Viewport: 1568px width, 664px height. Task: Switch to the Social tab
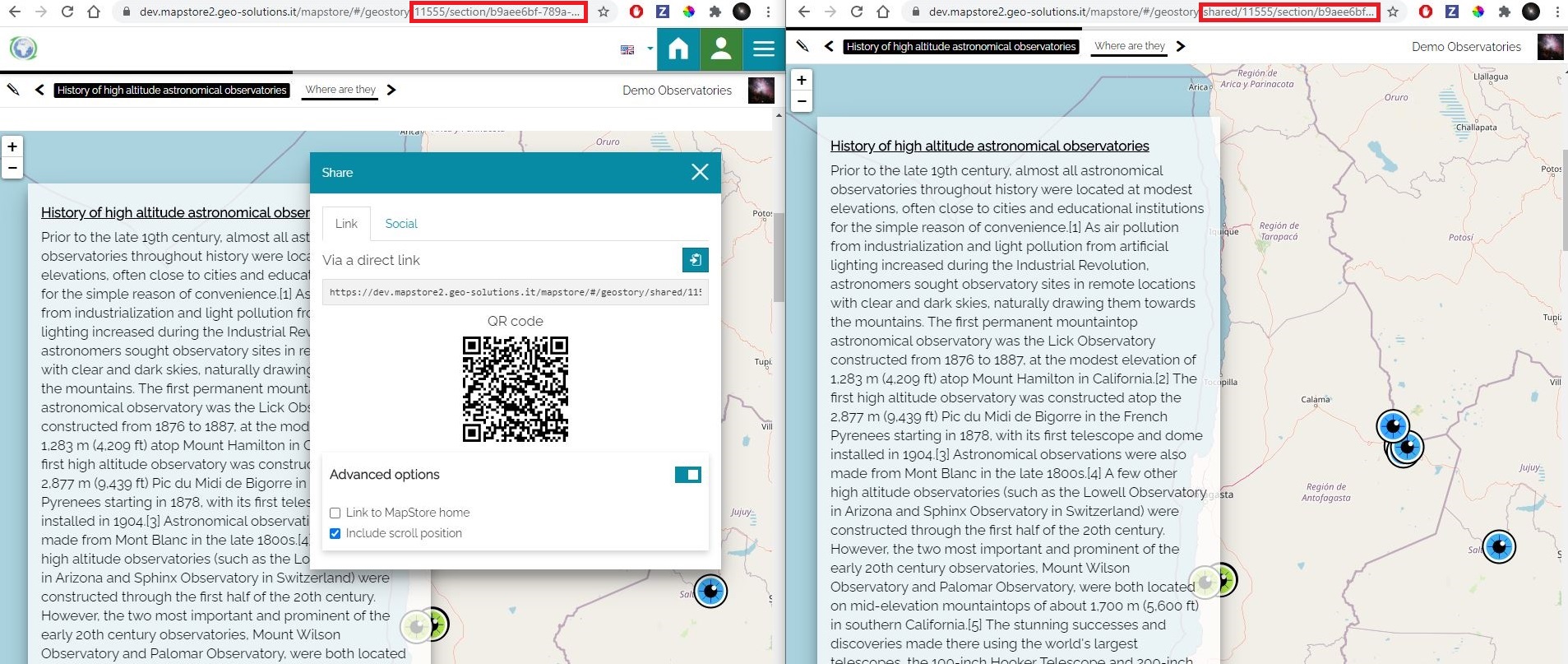(x=401, y=224)
